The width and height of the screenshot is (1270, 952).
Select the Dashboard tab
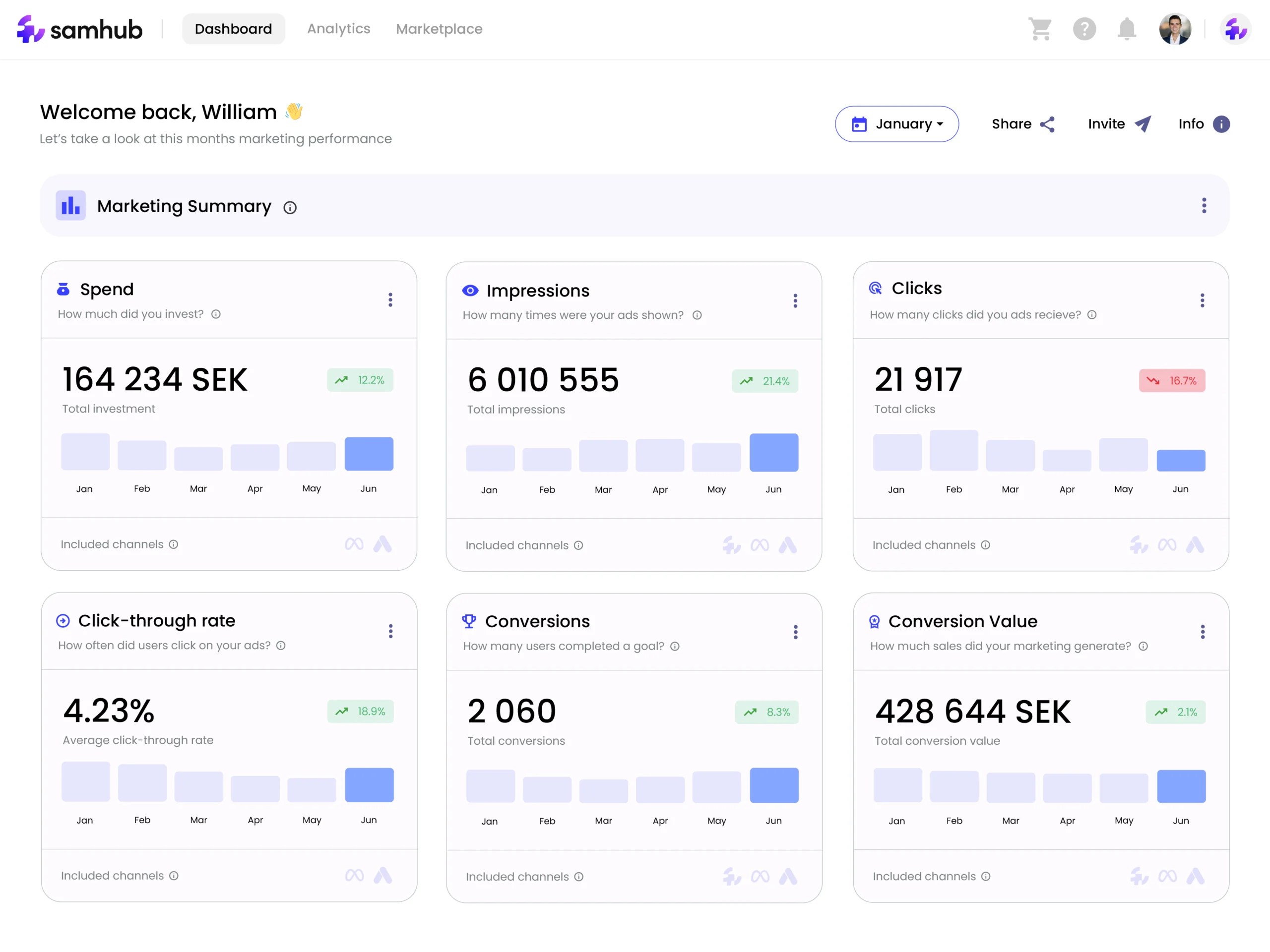pyautogui.click(x=233, y=29)
